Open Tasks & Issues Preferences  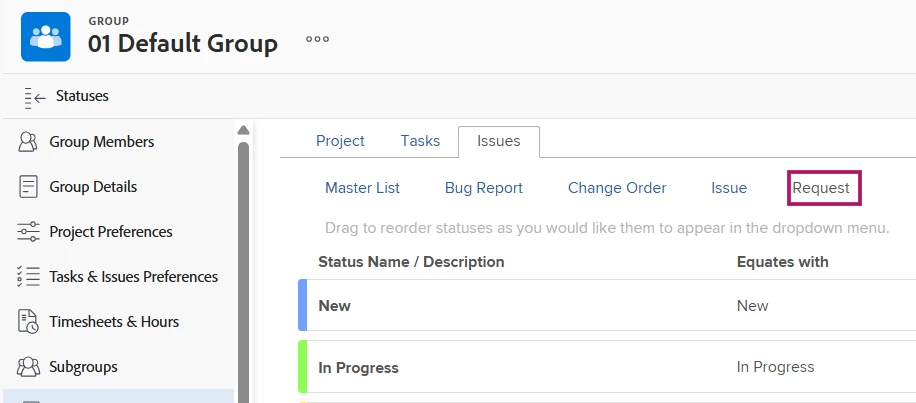click(134, 277)
